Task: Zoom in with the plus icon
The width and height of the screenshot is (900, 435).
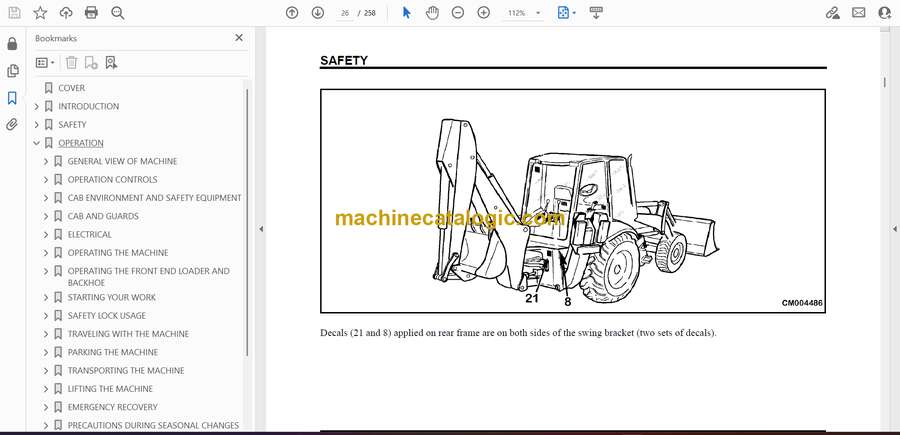Action: [484, 13]
